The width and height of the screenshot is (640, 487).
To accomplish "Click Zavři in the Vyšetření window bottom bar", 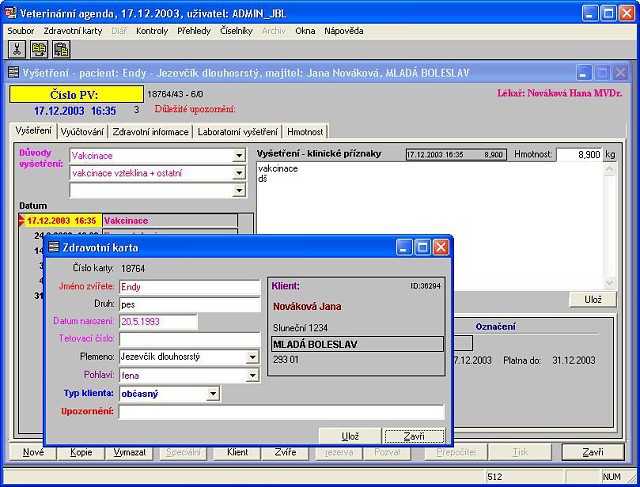I will coord(593,452).
